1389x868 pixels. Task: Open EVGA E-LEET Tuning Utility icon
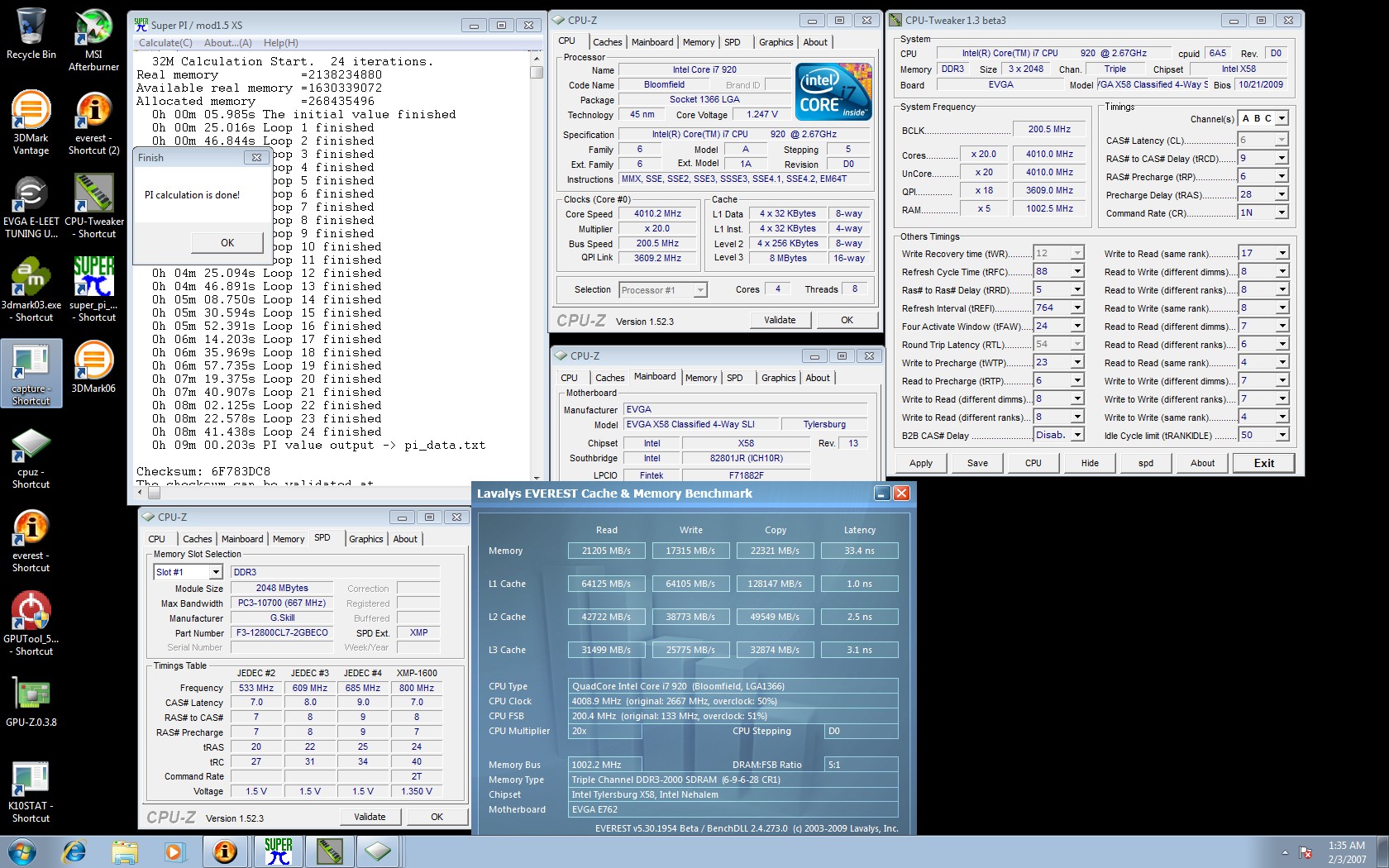pos(31,206)
